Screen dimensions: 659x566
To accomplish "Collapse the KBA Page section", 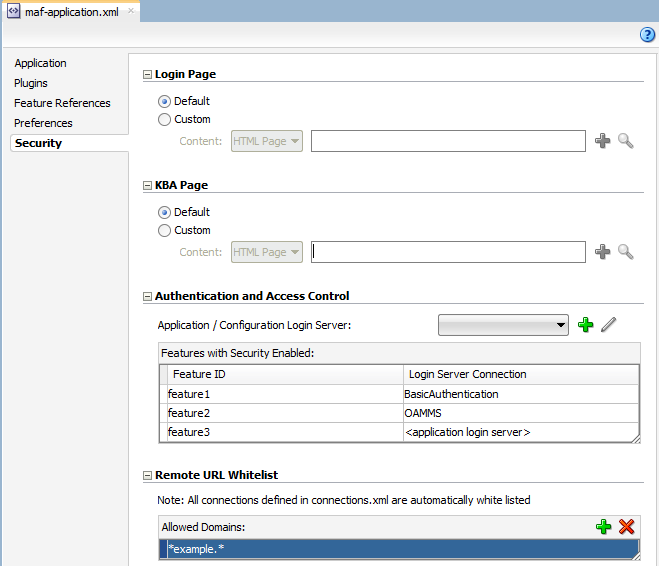I will [x=147, y=186].
